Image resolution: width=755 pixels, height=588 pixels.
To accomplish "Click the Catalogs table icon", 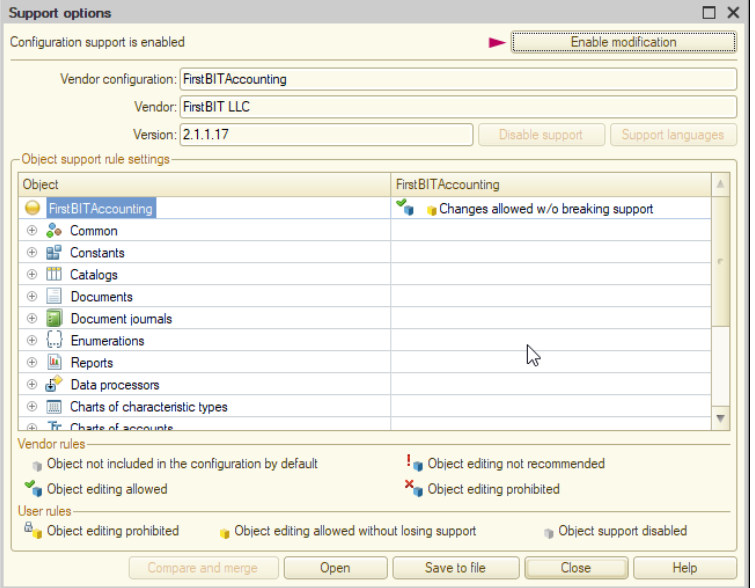I will (53, 274).
